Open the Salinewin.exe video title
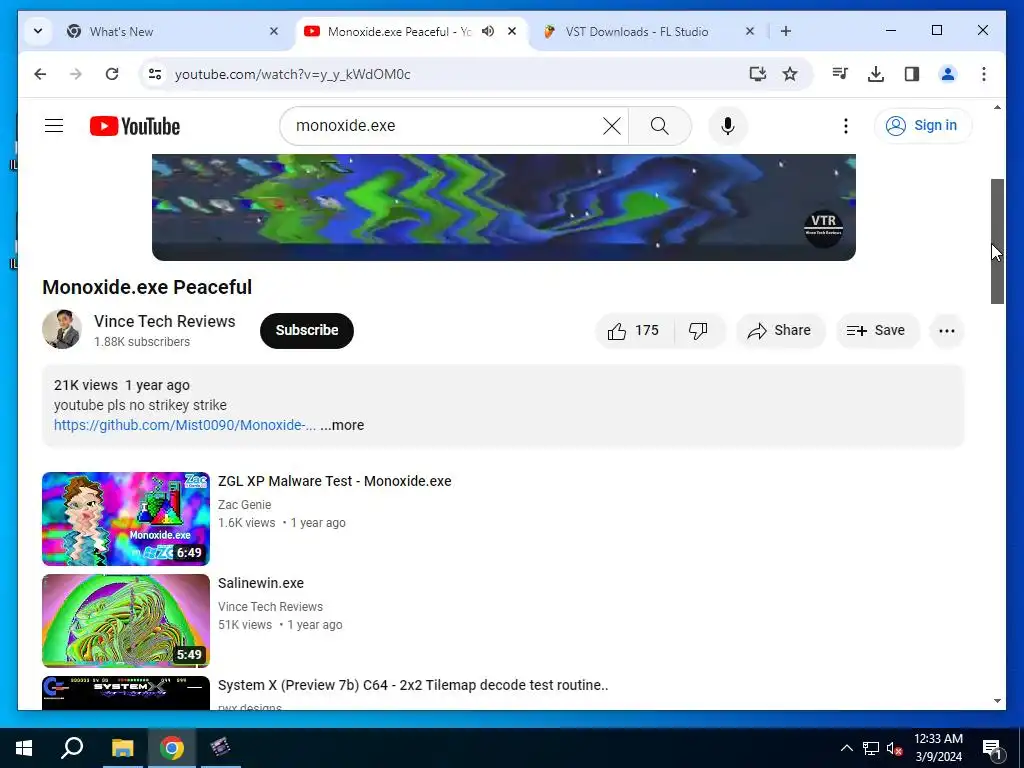Image resolution: width=1024 pixels, height=768 pixels. pyautogui.click(x=261, y=583)
